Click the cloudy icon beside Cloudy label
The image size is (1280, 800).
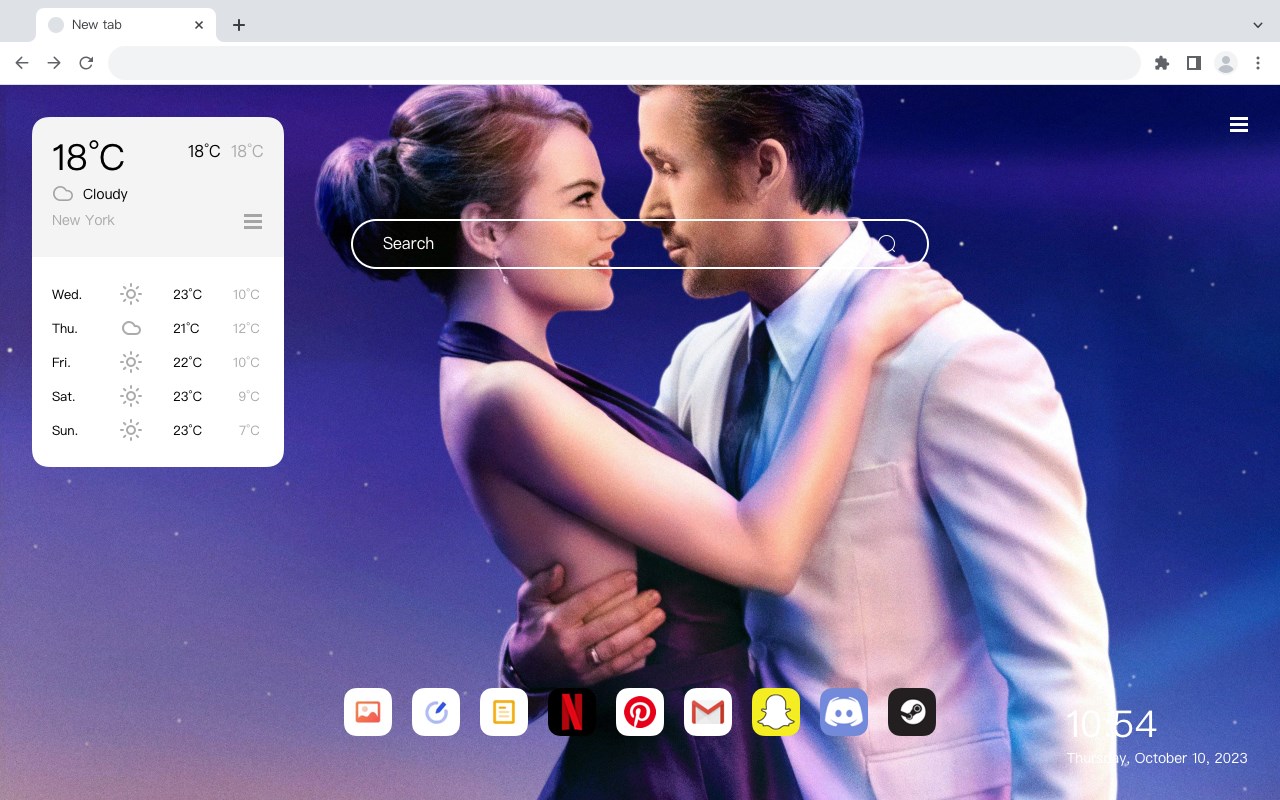pos(63,194)
